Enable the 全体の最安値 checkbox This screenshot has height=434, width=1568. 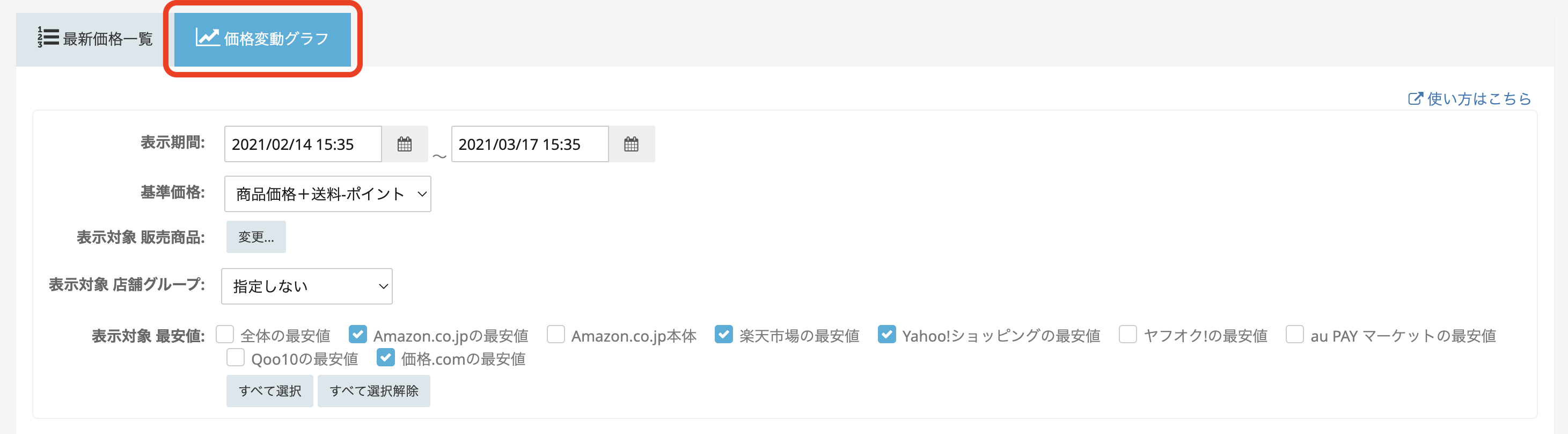225,335
